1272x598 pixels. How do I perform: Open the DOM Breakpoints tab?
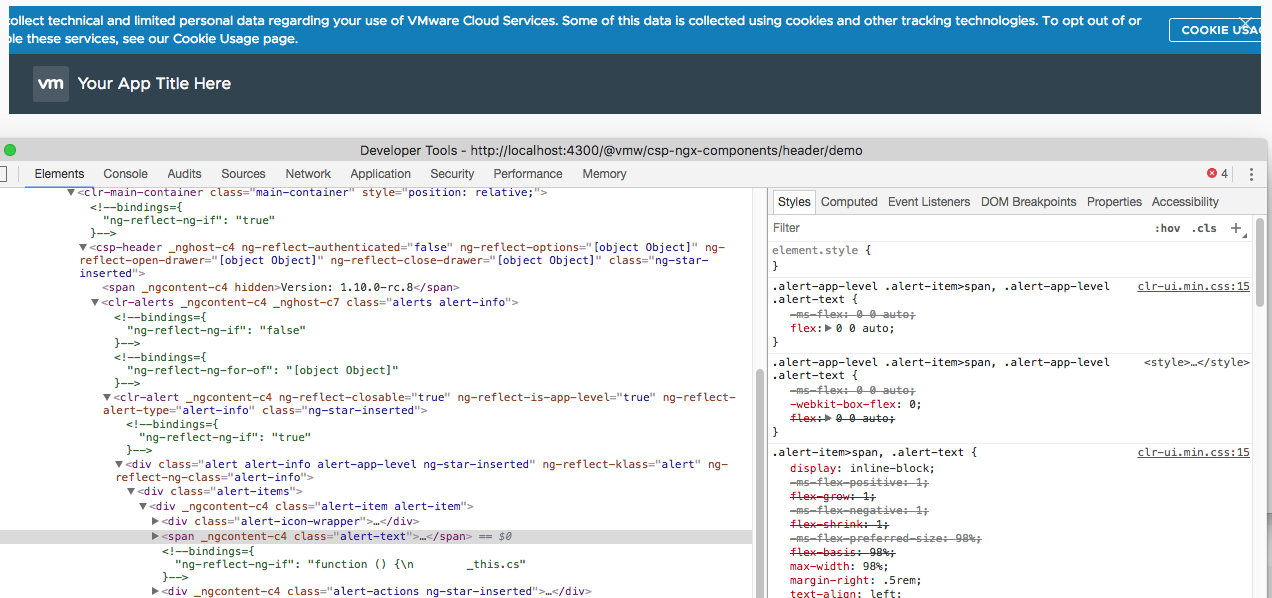[1028, 202]
